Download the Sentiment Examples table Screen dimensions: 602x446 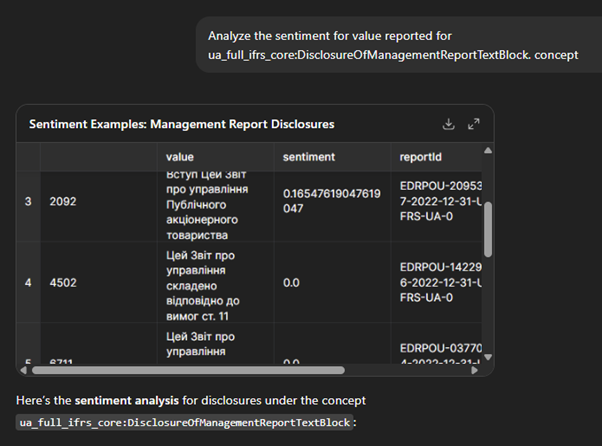449,124
